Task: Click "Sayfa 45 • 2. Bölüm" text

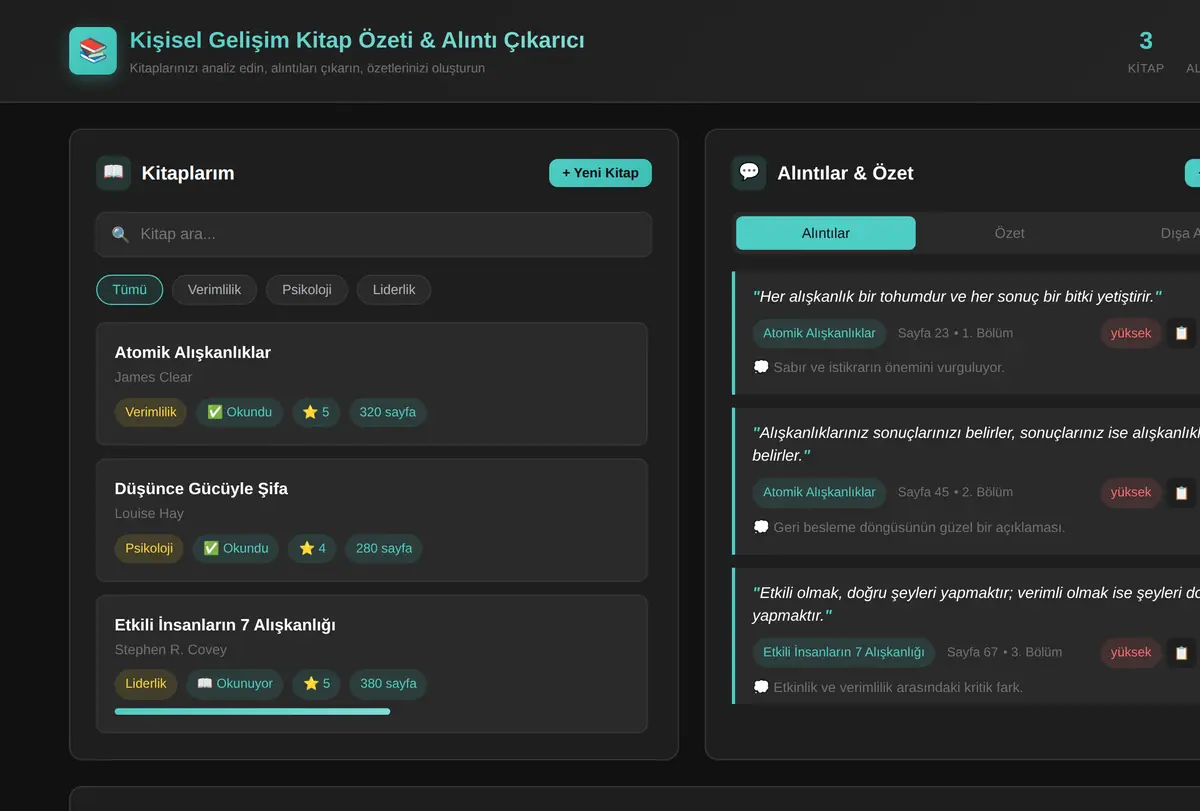Action: [x=955, y=492]
